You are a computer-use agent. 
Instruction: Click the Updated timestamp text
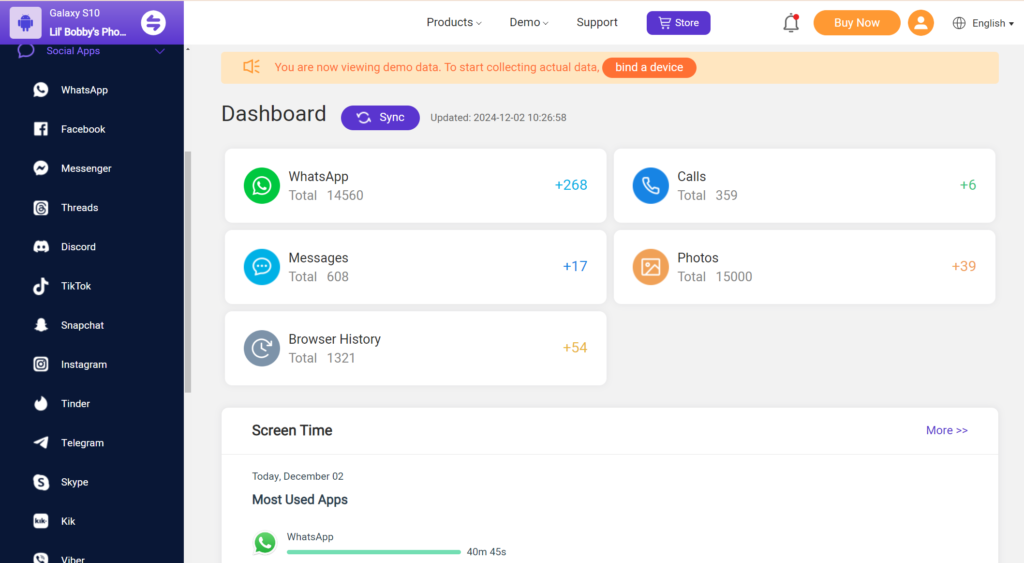(498, 118)
